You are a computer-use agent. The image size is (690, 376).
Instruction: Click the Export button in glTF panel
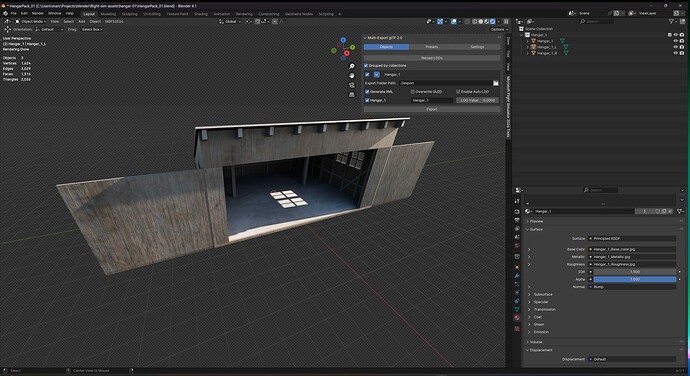[x=432, y=109]
